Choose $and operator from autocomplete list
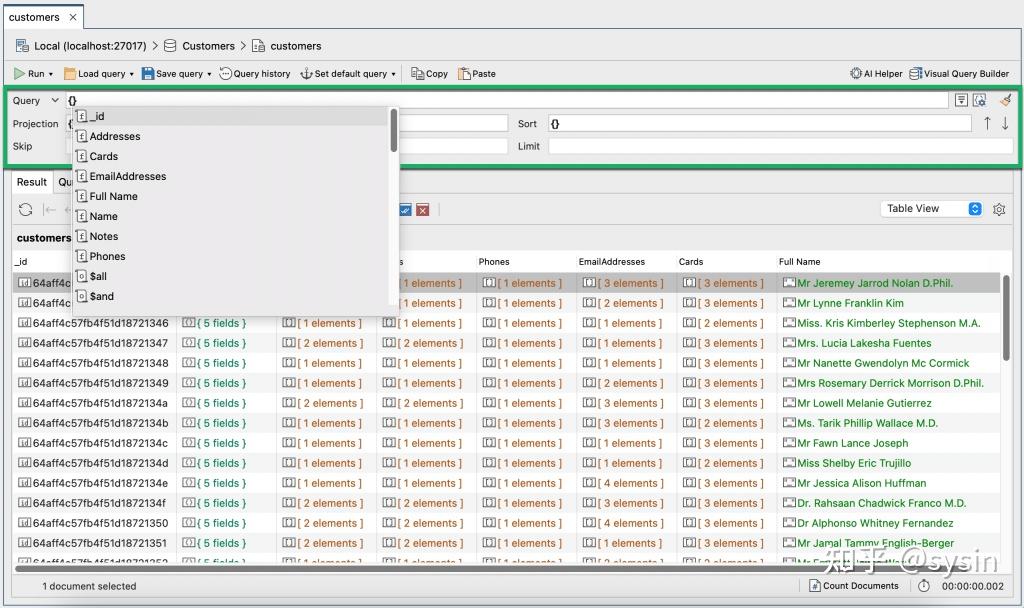 [x=230, y=296]
